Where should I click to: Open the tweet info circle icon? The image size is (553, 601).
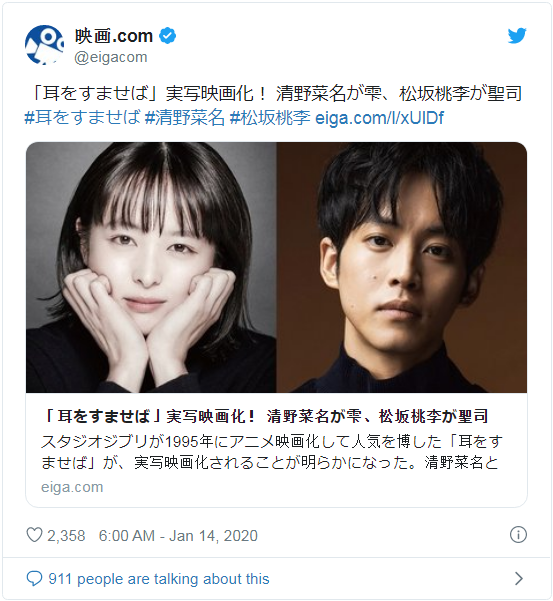coord(518,535)
